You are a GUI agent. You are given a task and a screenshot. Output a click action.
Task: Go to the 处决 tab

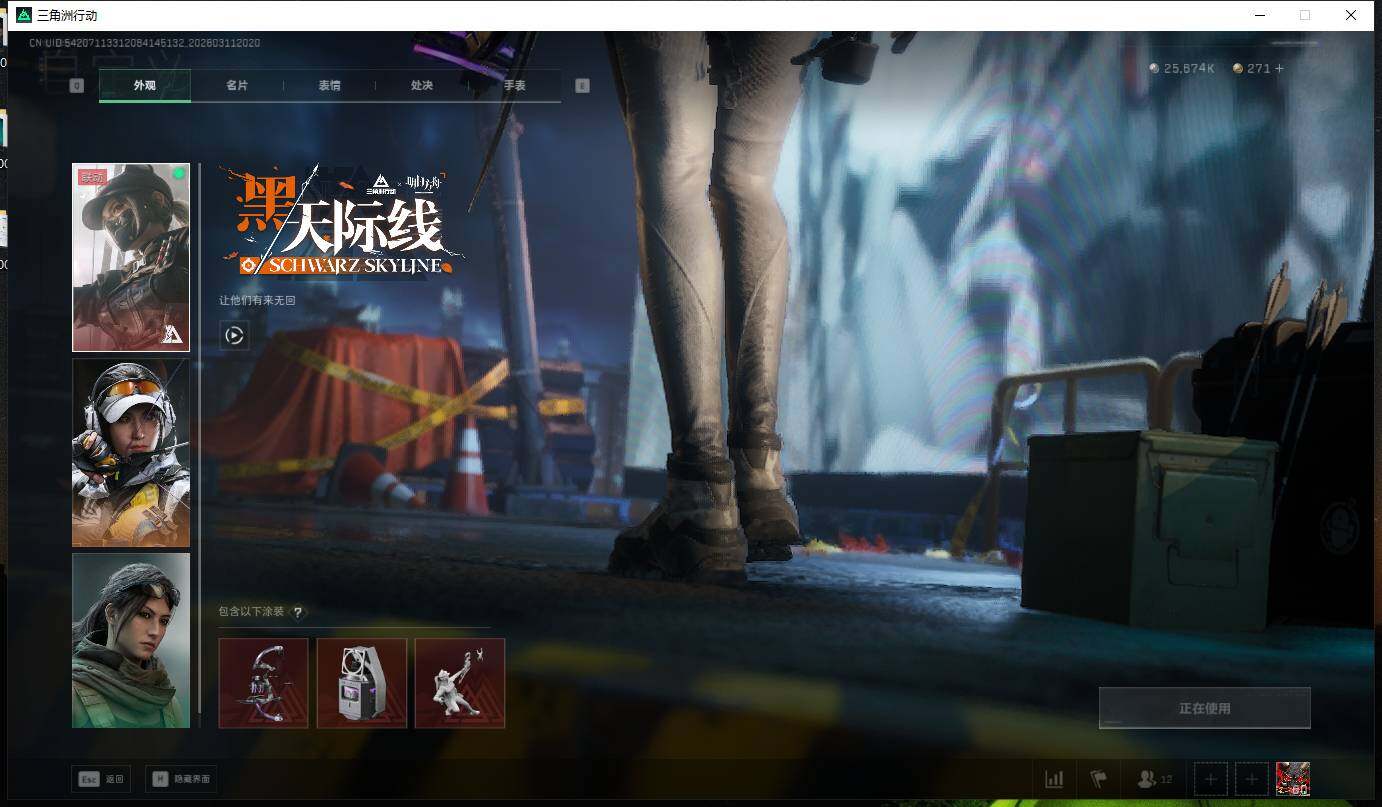click(422, 86)
